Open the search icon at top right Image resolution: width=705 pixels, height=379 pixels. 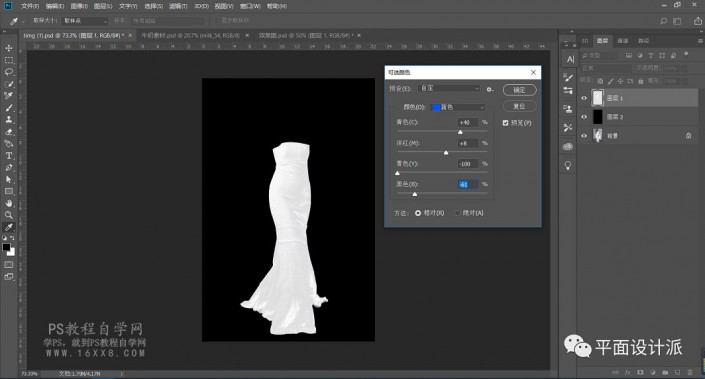click(663, 21)
